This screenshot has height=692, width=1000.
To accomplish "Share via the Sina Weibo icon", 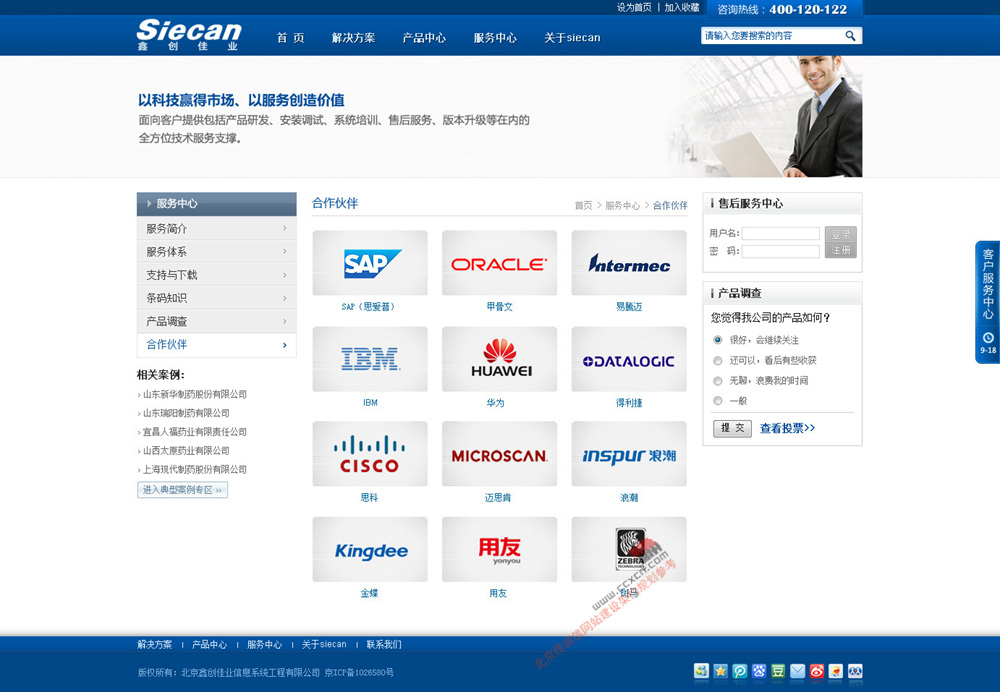I will [817, 671].
